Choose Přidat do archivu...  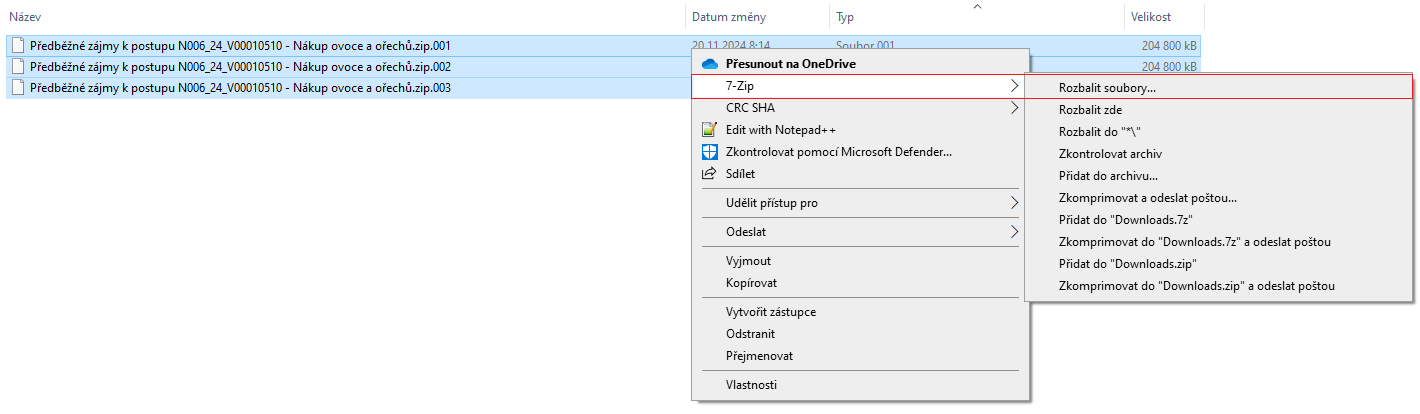click(1218, 176)
